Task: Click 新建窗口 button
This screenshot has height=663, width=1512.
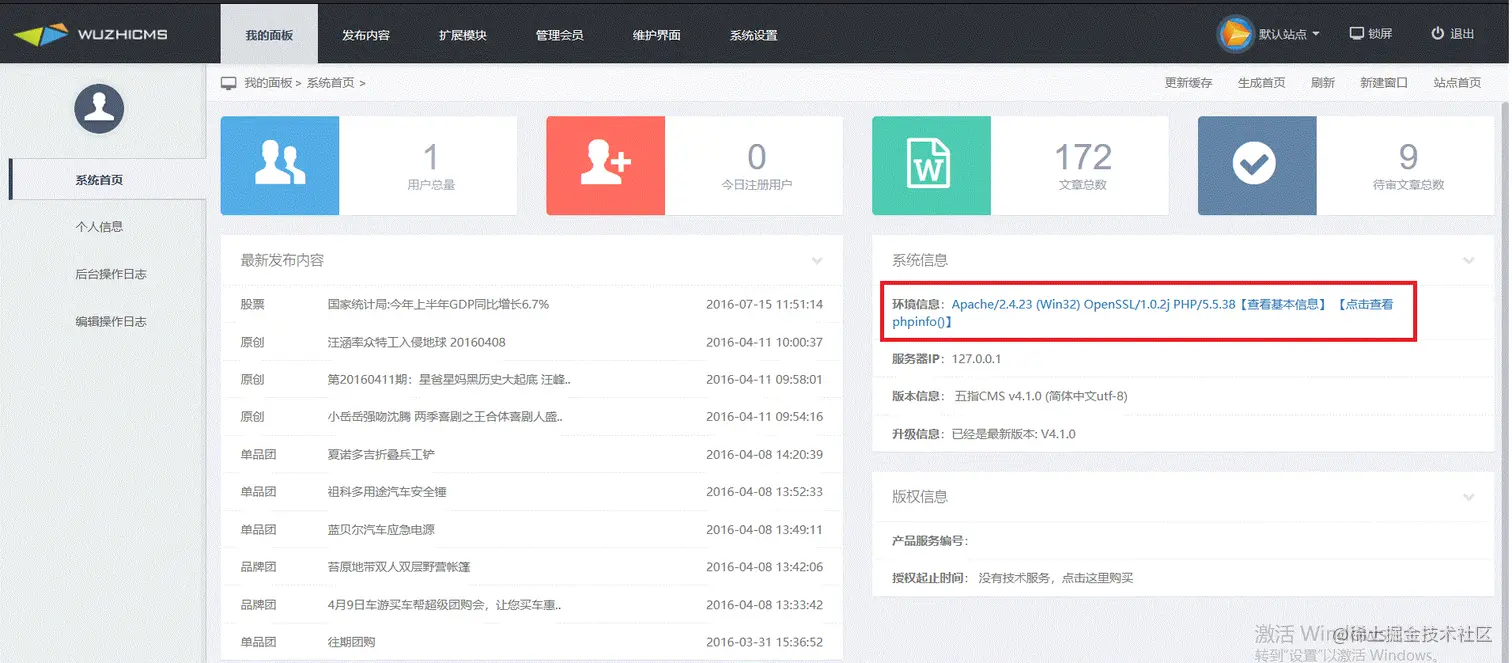Action: (1384, 83)
